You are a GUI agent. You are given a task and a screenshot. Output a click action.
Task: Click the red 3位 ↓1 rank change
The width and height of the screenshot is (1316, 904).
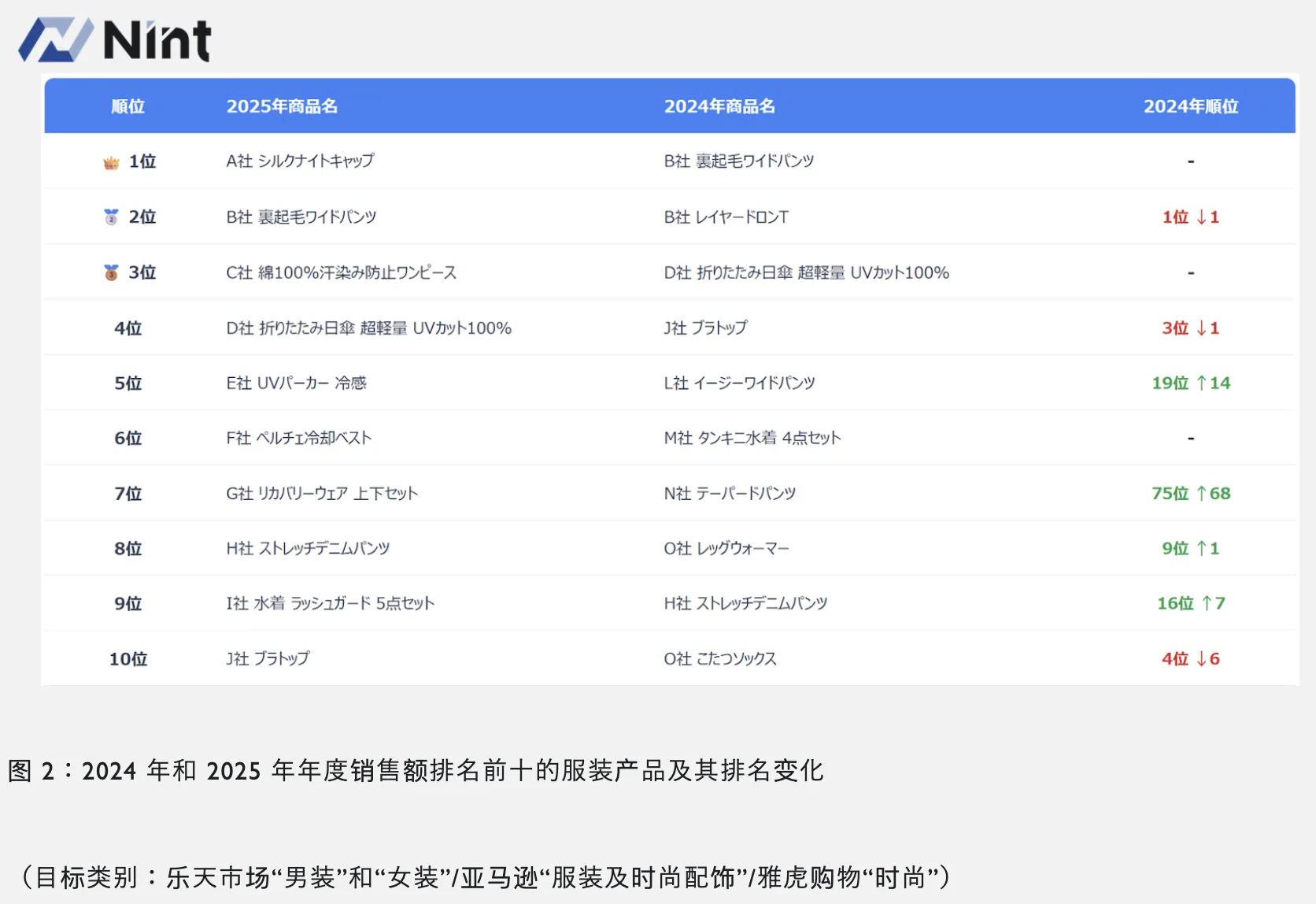(x=1191, y=328)
